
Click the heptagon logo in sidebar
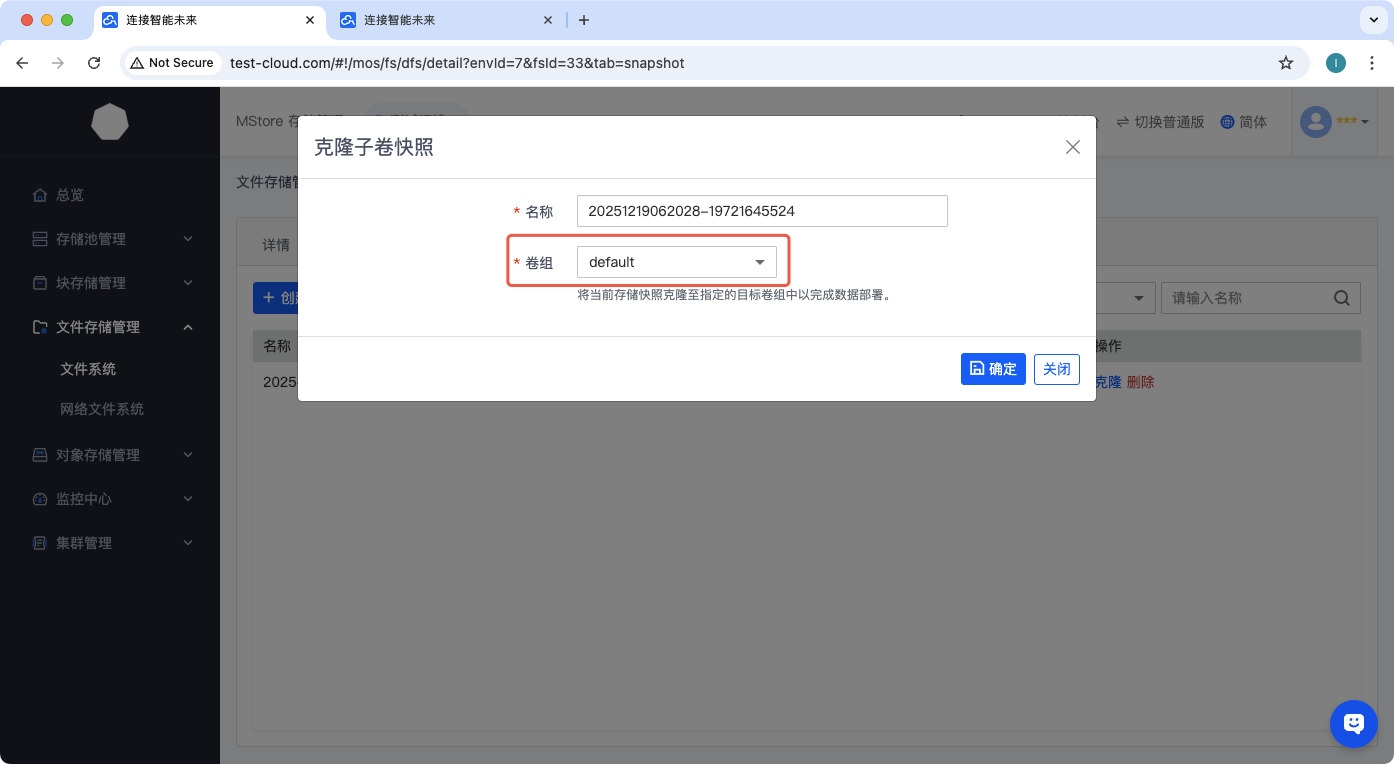[x=110, y=122]
